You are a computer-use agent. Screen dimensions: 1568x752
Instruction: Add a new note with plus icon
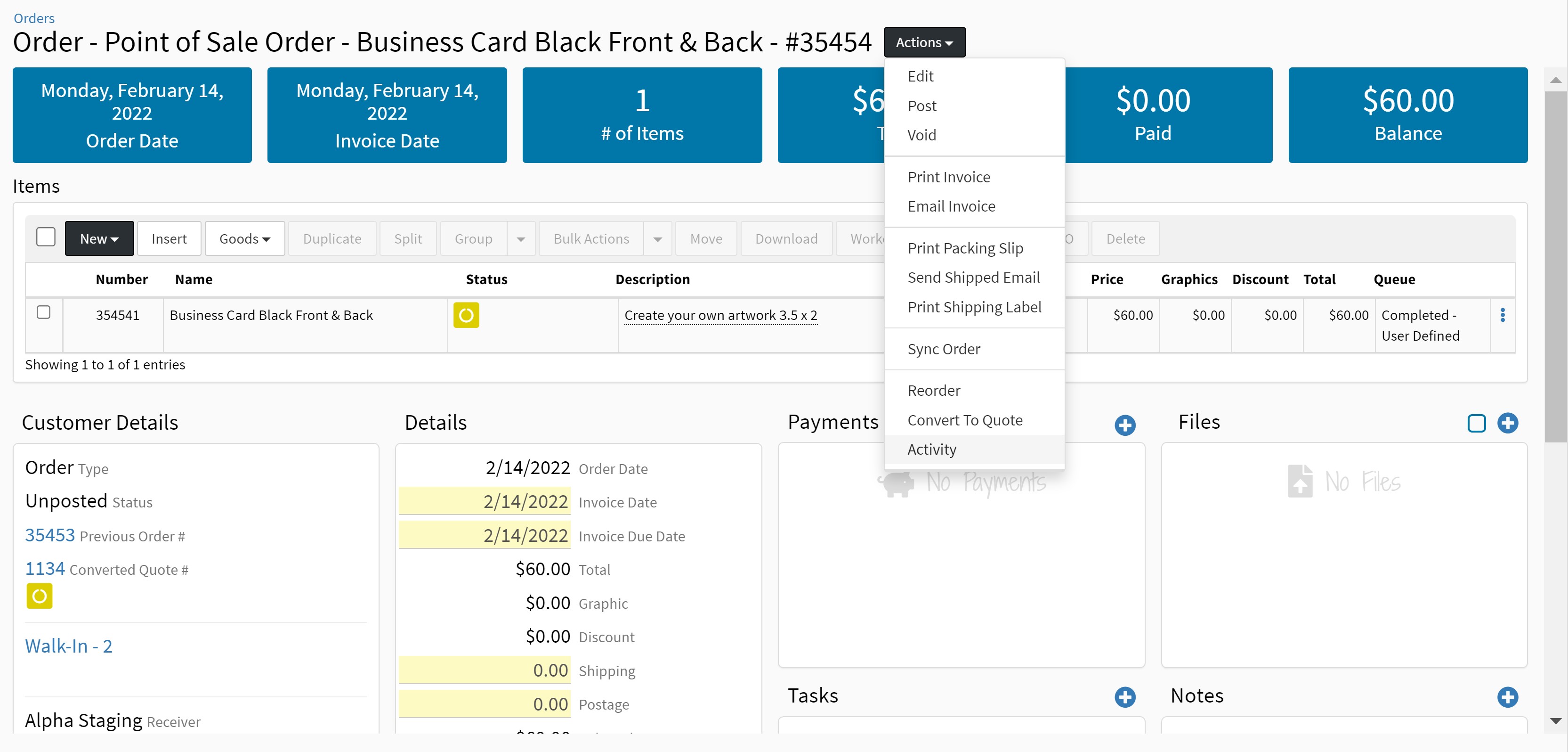[x=1507, y=696]
